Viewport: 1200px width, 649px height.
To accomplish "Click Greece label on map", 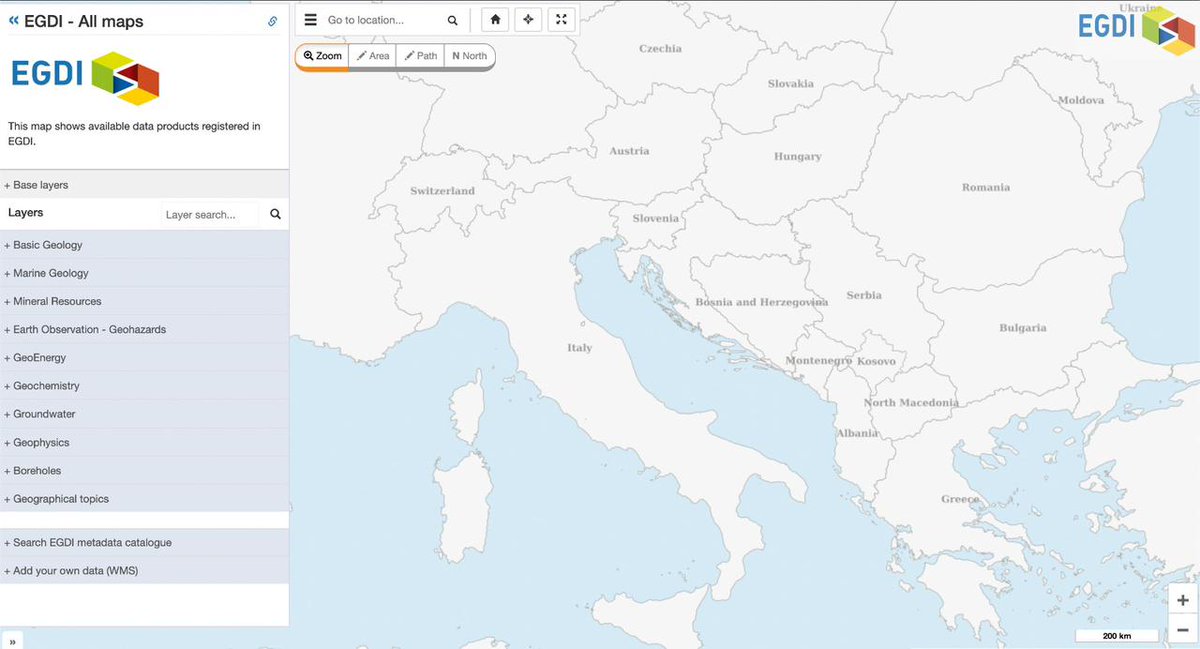I will [960, 498].
